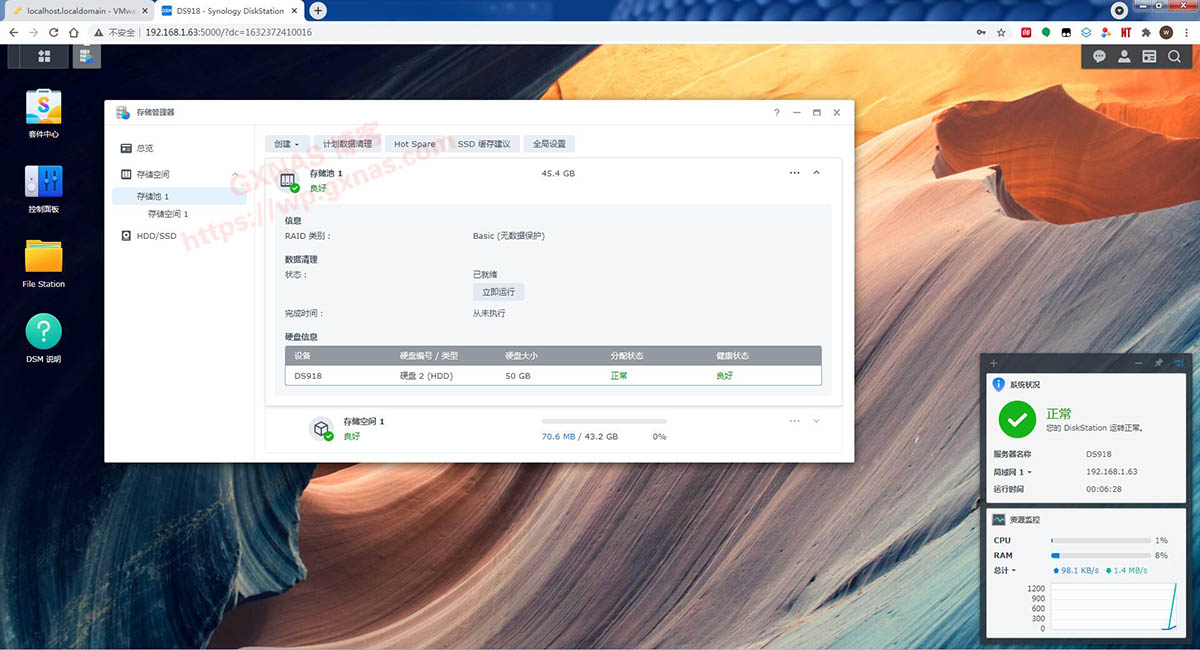
Task: Open Volume 1 more options ellipsis
Action: point(794,421)
